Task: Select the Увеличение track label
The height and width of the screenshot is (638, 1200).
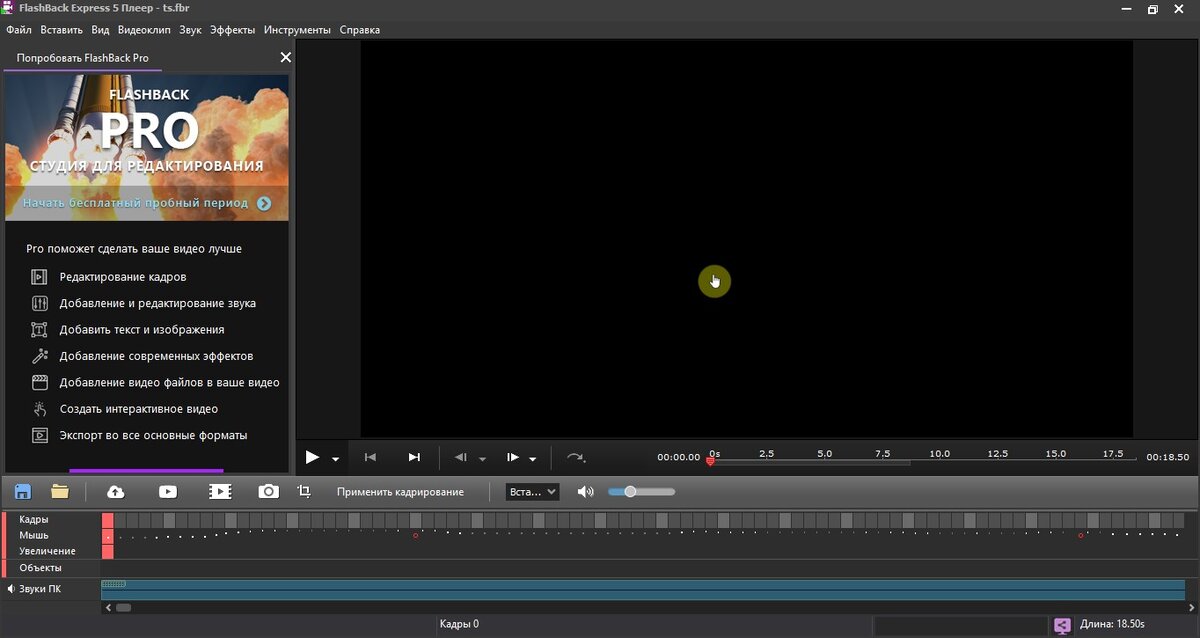Action: pos(47,551)
